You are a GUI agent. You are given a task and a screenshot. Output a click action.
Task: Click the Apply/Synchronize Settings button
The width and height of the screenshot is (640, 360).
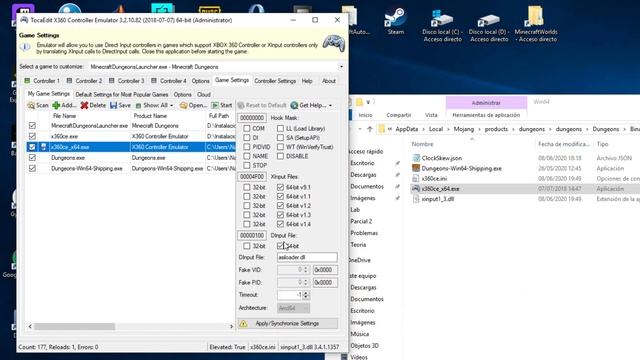287,324
